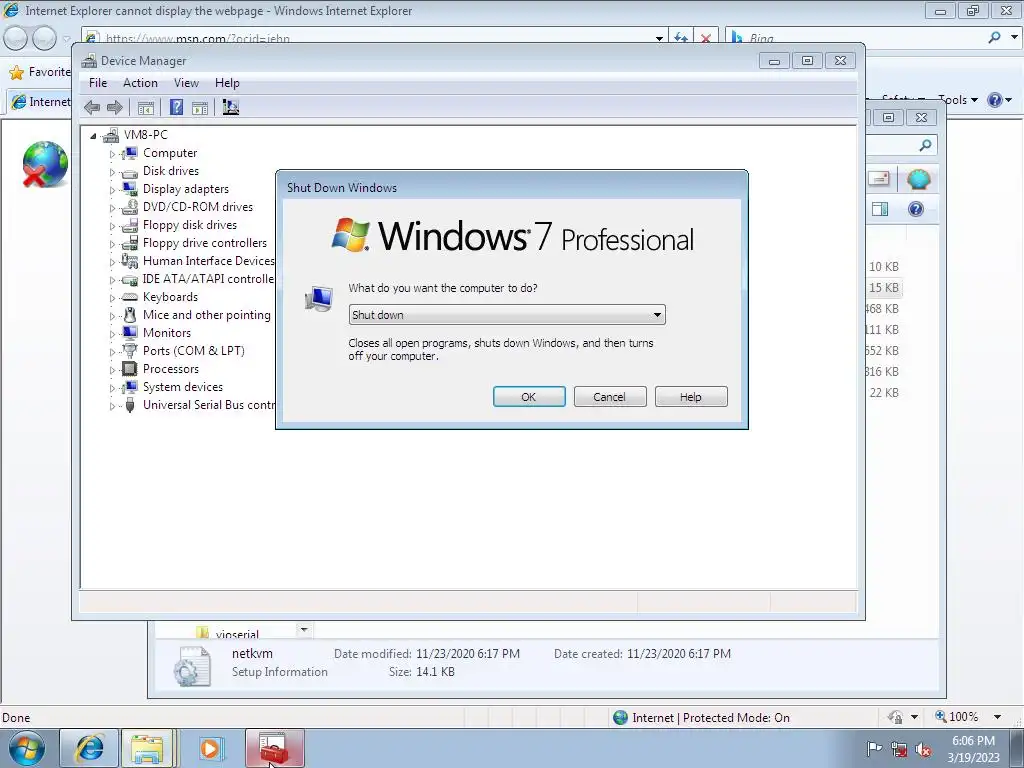Open the IE Tools dropdown menu
This screenshot has width=1024, height=768.
pyautogui.click(x=957, y=100)
